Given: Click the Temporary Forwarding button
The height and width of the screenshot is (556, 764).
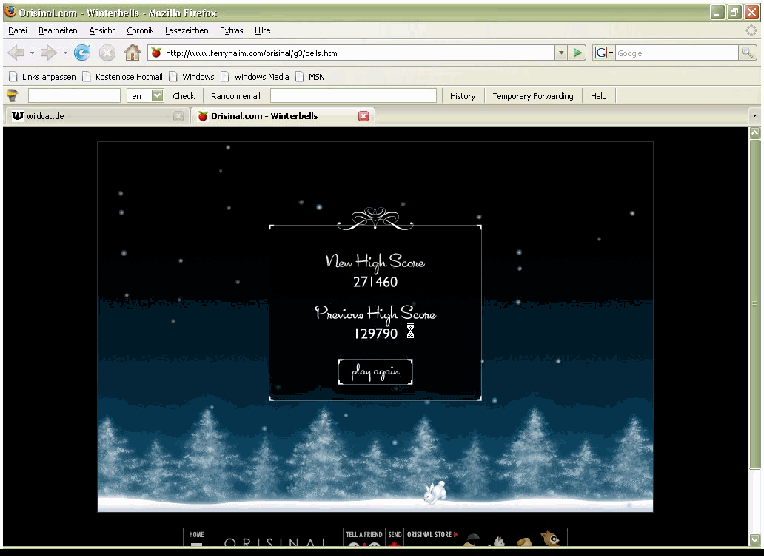Looking at the screenshot, I should [533, 96].
